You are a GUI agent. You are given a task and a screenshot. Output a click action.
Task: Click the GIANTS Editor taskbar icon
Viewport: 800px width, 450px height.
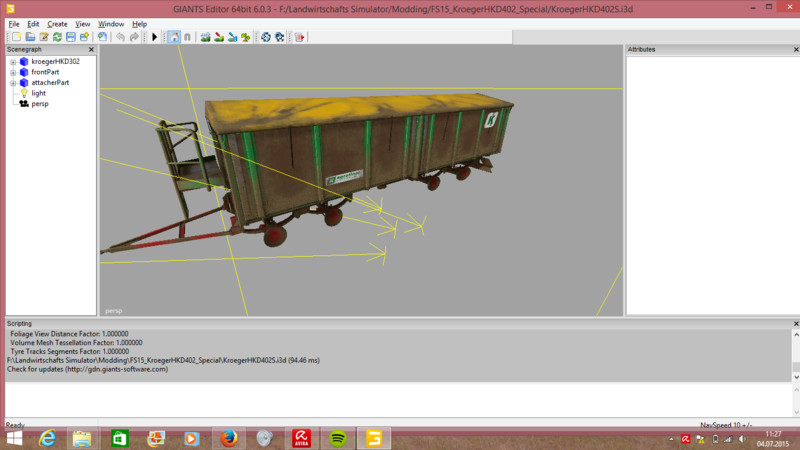tap(374, 438)
